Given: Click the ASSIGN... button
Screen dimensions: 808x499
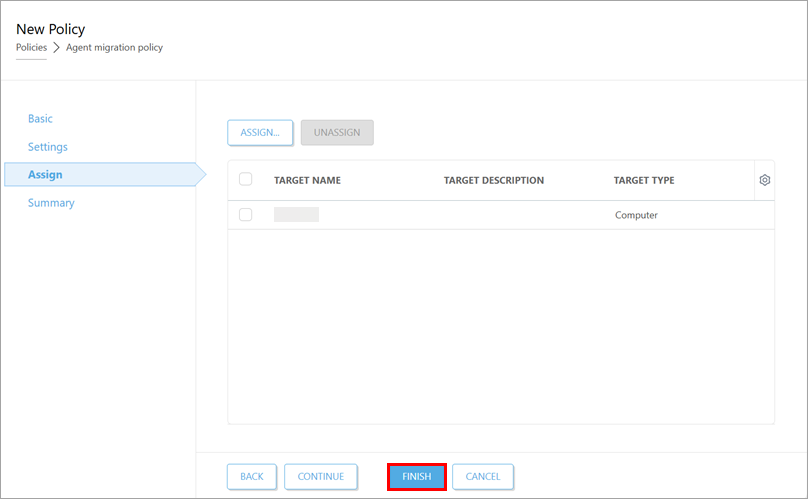Looking at the screenshot, I should [260, 133].
